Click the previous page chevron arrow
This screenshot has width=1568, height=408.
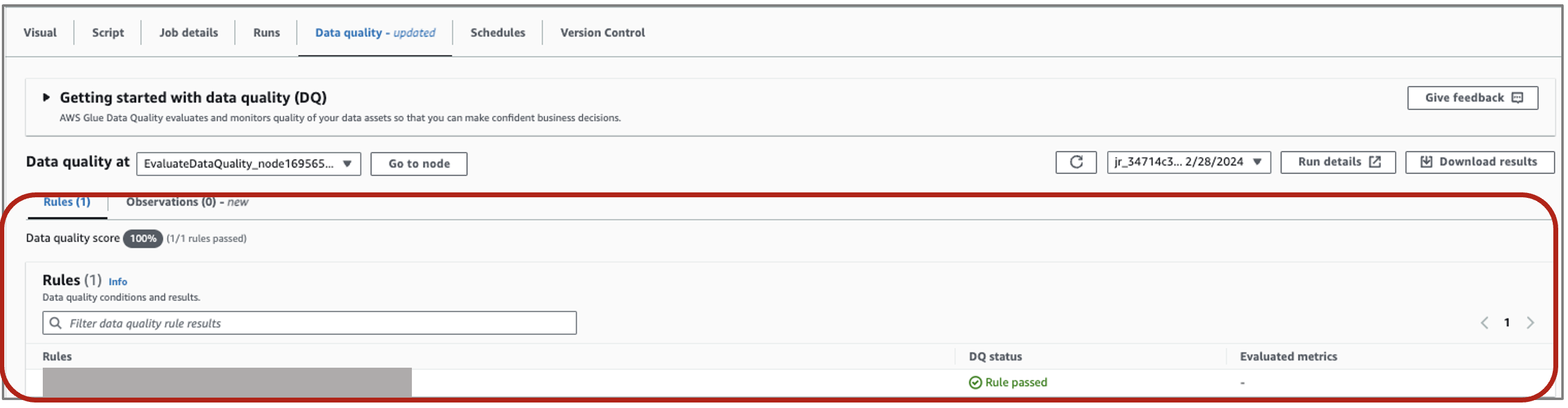1484,323
